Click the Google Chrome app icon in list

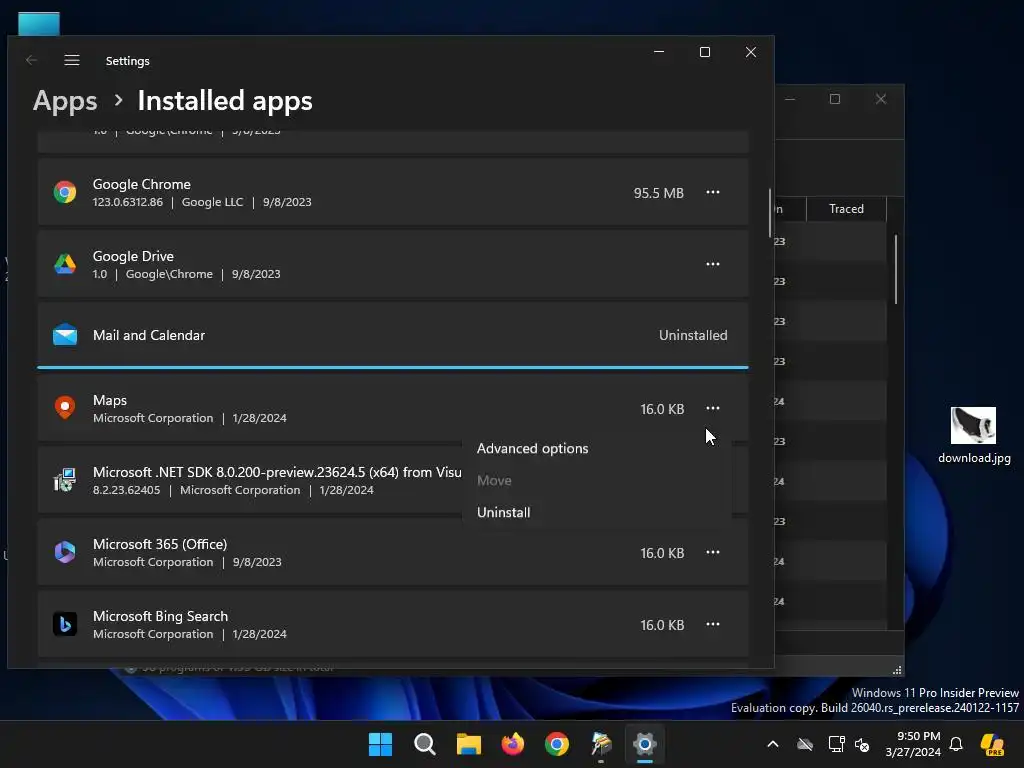click(x=65, y=192)
